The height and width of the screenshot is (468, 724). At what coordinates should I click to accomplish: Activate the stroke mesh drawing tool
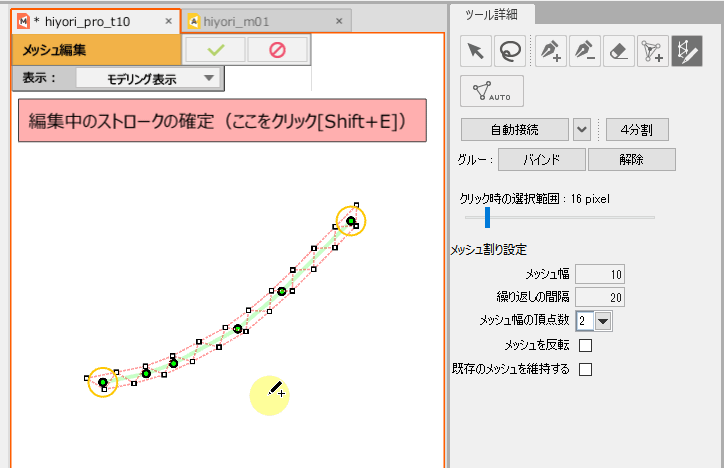pos(689,51)
